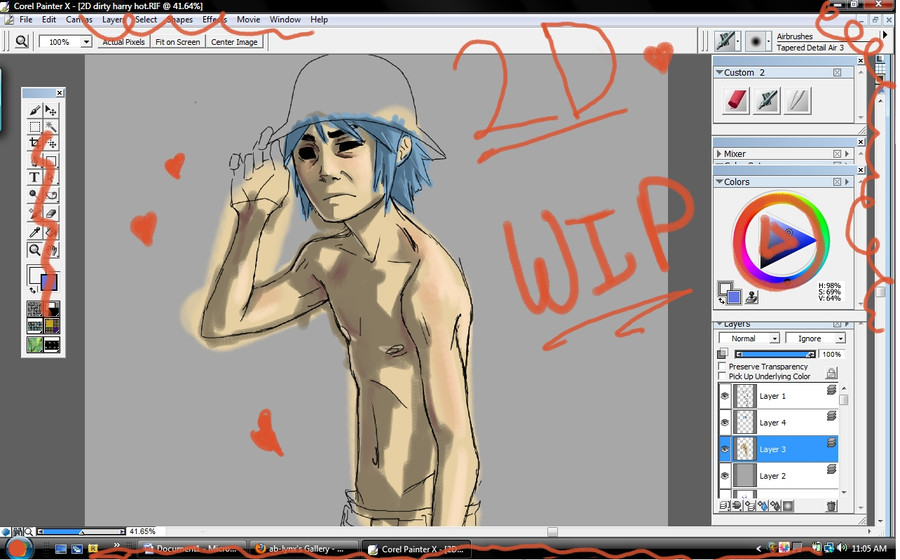Open the brush category selector icon
This screenshot has width=900, height=560.
(726, 41)
